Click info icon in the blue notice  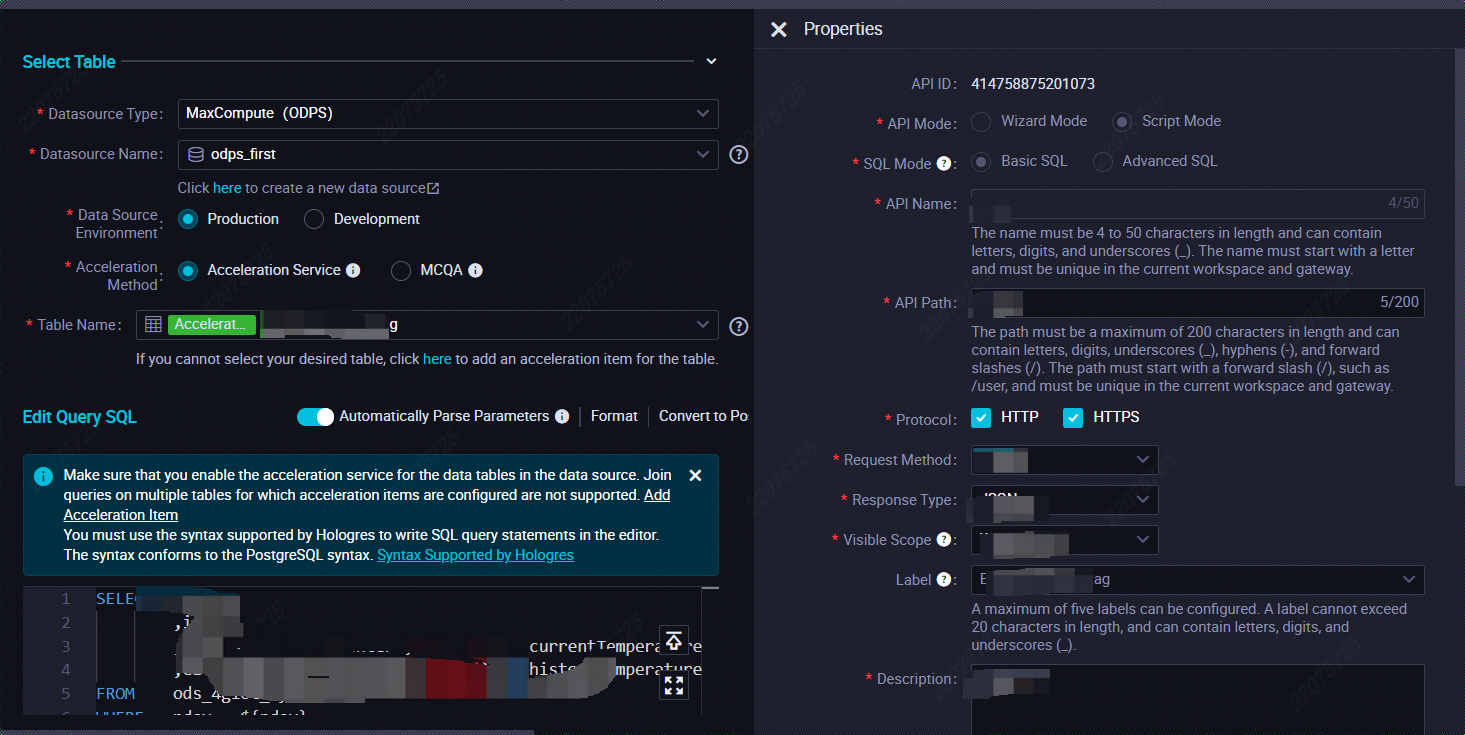43,476
